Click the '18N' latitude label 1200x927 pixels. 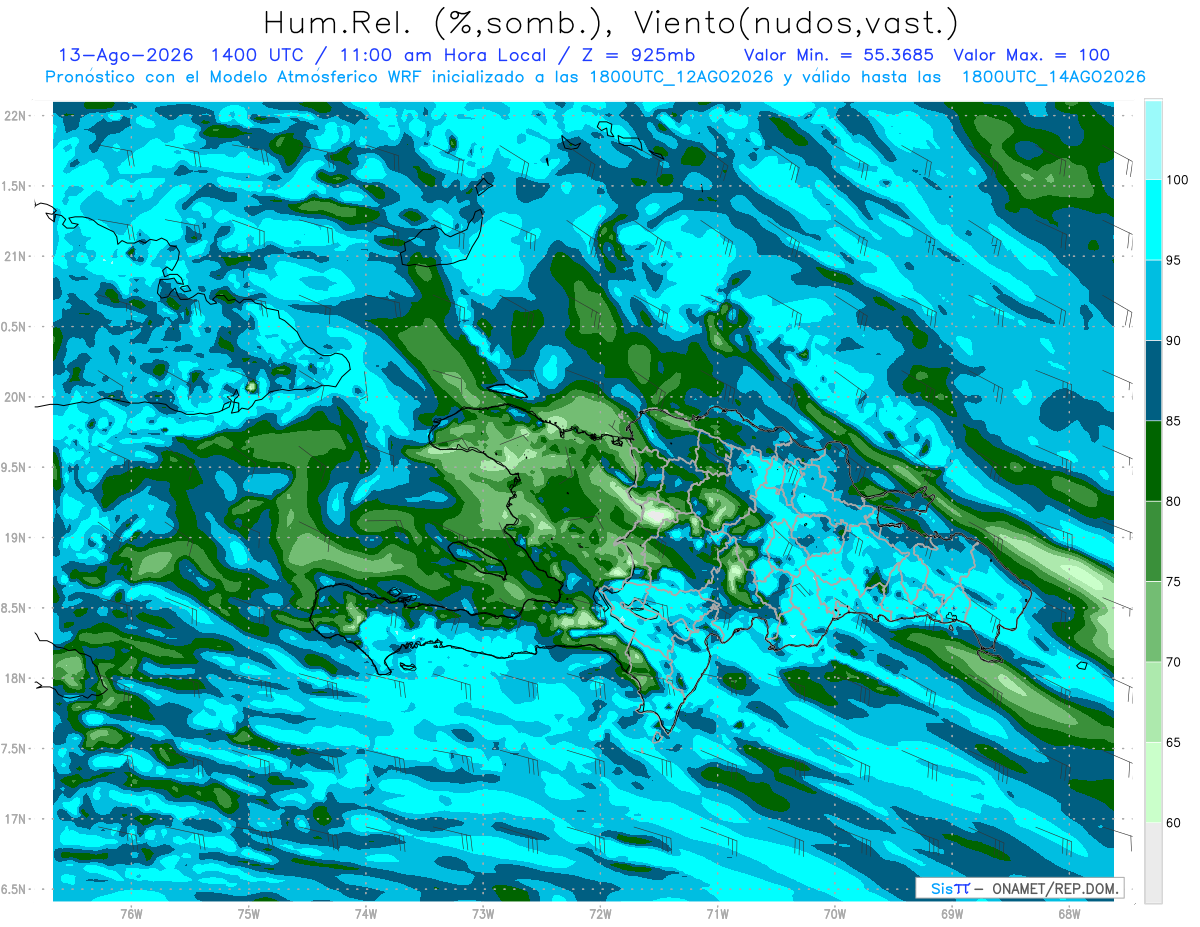(16, 678)
